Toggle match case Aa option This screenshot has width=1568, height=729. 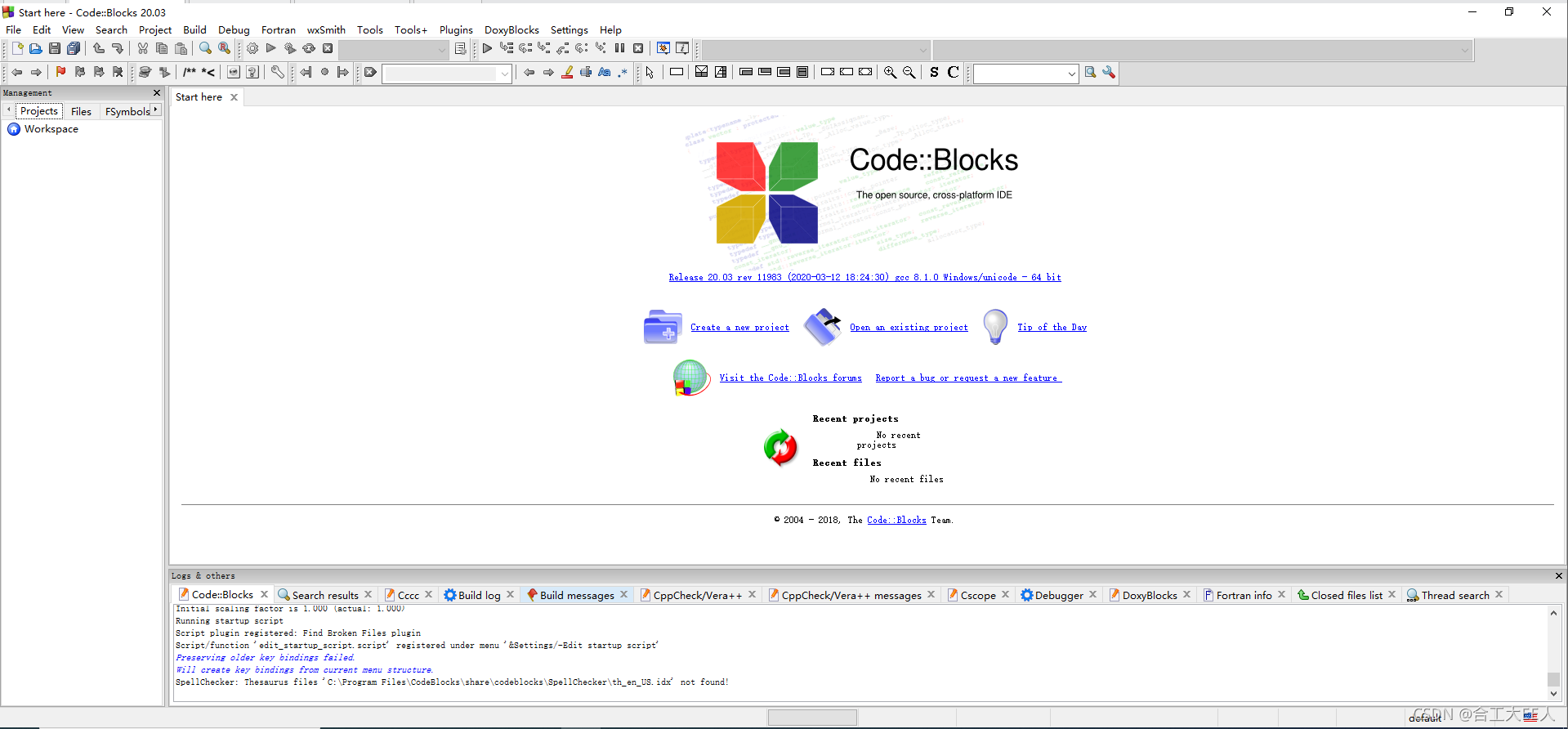pyautogui.click(x=605, y=73)
